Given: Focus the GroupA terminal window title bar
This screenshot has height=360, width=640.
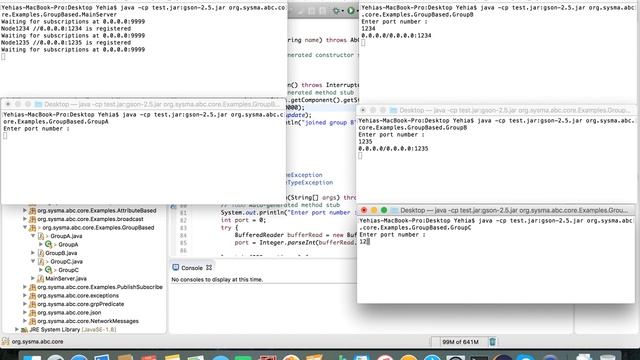Looking at the screenshot, I should pos(144,104).
